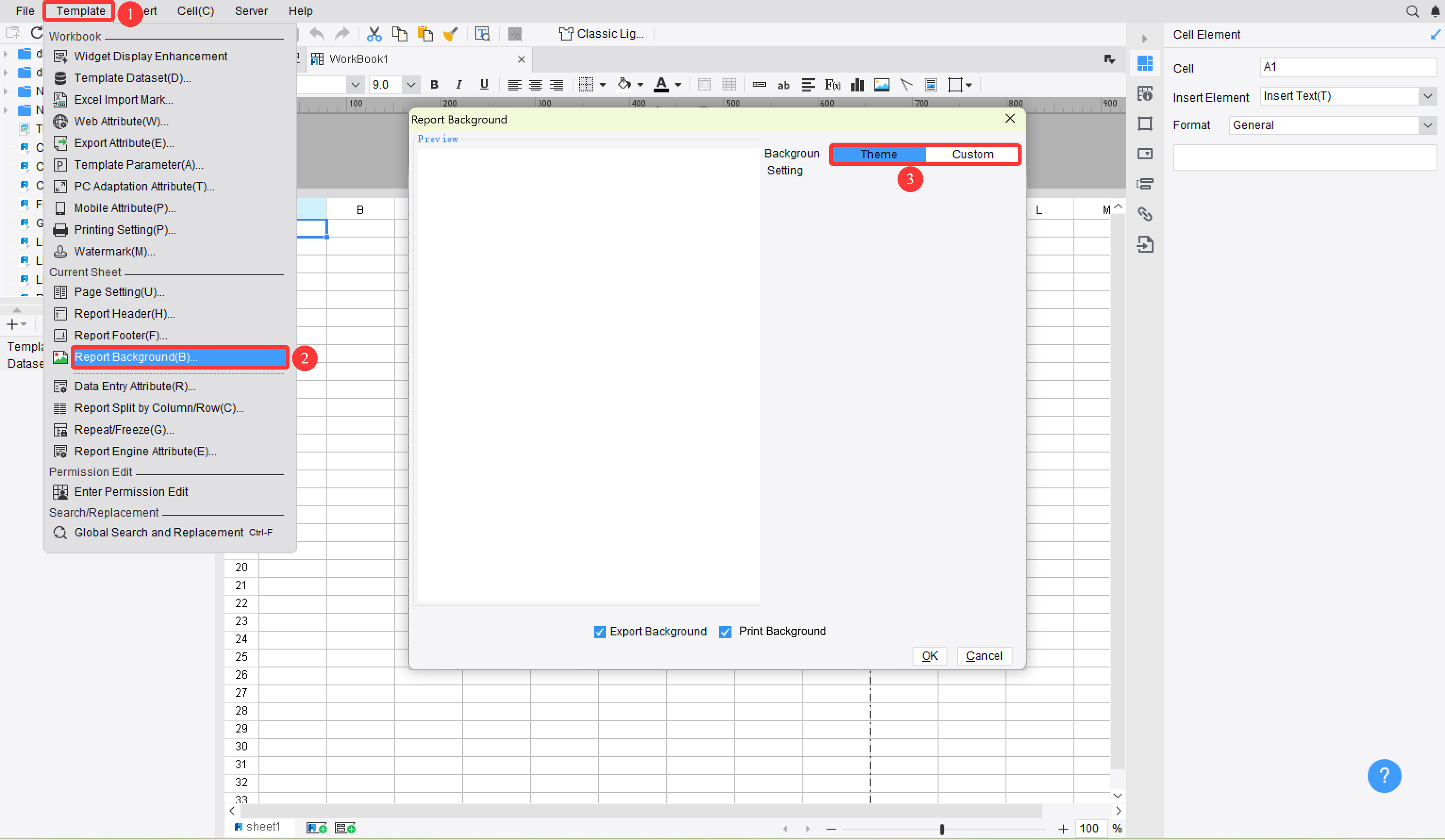The height and width of the screenshot is (840, 1445).
Task: Switch to the Custom background tab
Action: (972, 154)
